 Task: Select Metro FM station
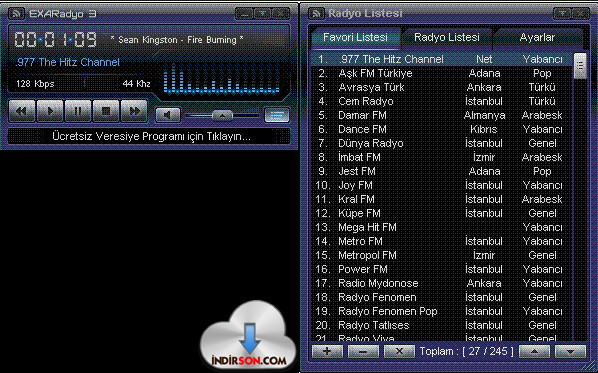(441, 241)
